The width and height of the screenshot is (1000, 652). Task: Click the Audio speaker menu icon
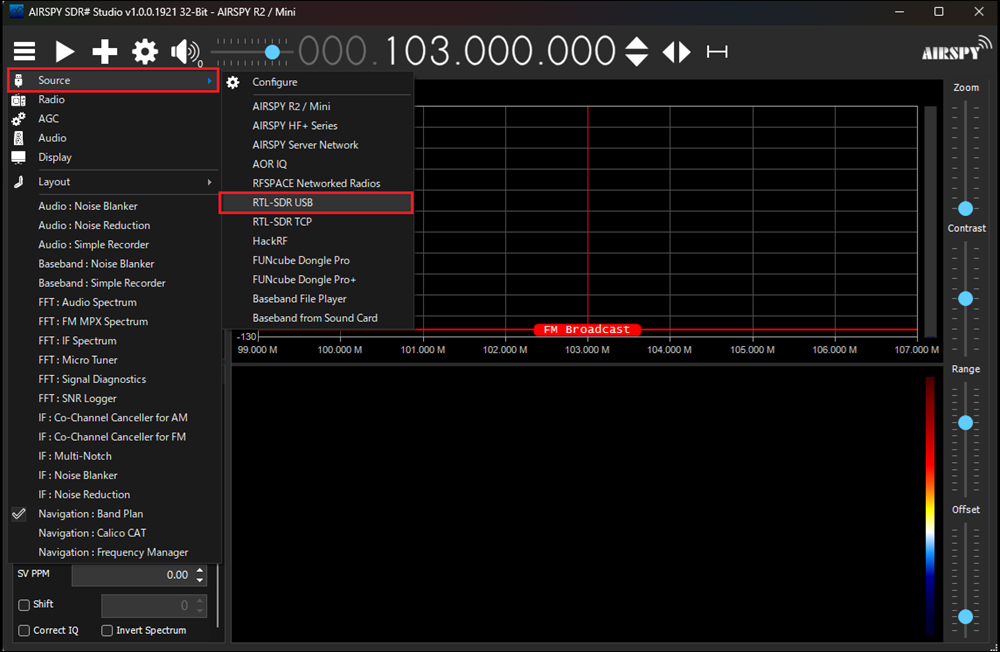coord(18,138)
